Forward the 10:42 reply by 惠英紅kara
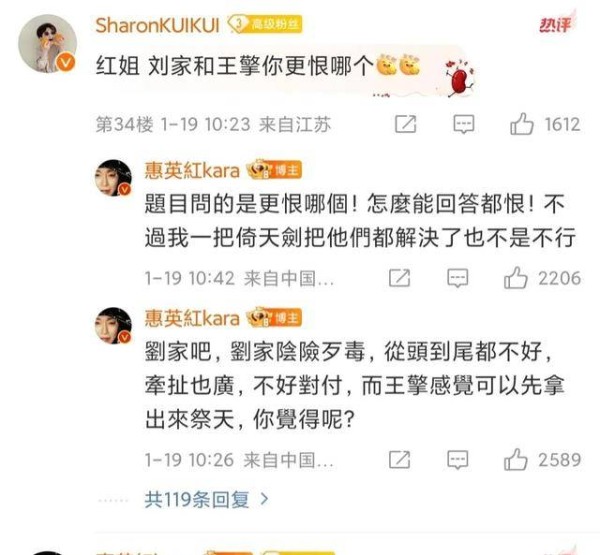The height and width of the screenshot is (555, 600). click(x=399, y=278)
